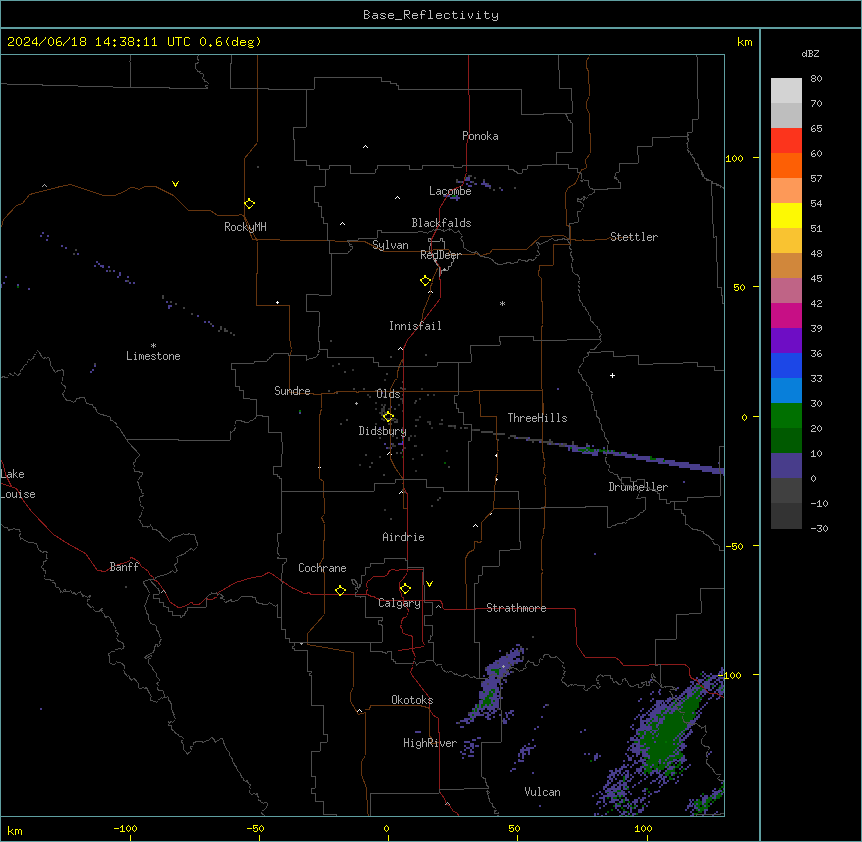Image resolution: width=862 pixels, height=842 pixels.
Task: Pick the magenta 42-39 dBZ legend swatch
Action: [786, 315]
